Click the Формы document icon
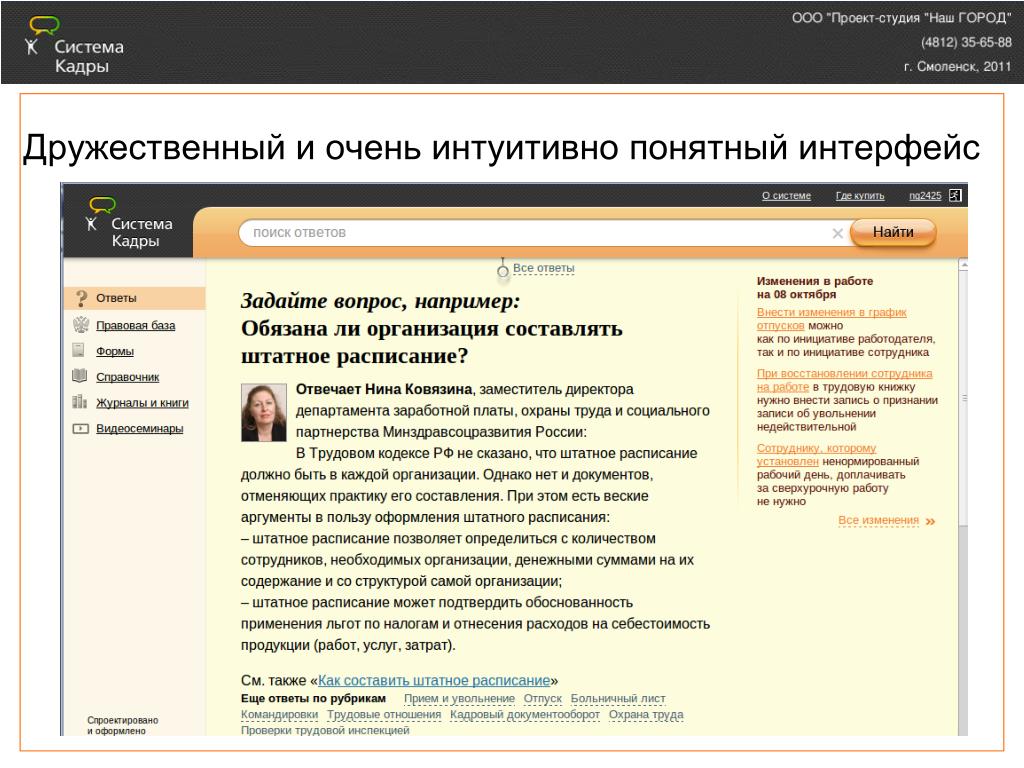The height and width of the screenshot is (768, 1024). coord(78,351)
